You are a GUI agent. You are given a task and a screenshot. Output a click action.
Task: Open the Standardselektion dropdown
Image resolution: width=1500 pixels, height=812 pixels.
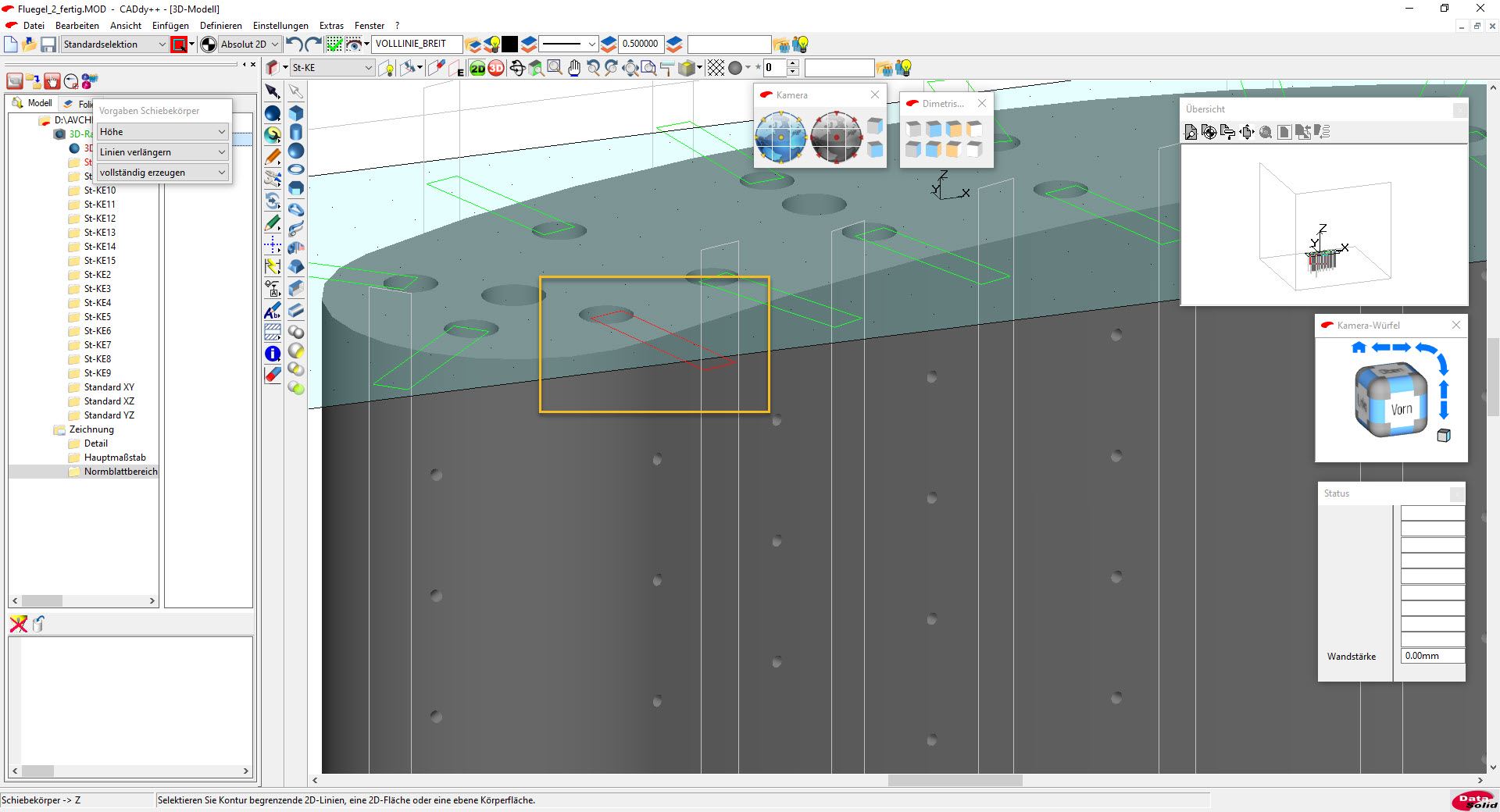[114, 45]
